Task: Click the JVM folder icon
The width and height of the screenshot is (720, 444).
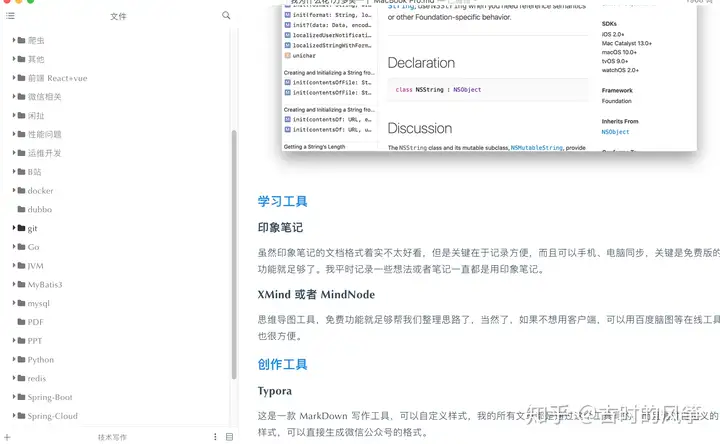Action: (21, 265)
